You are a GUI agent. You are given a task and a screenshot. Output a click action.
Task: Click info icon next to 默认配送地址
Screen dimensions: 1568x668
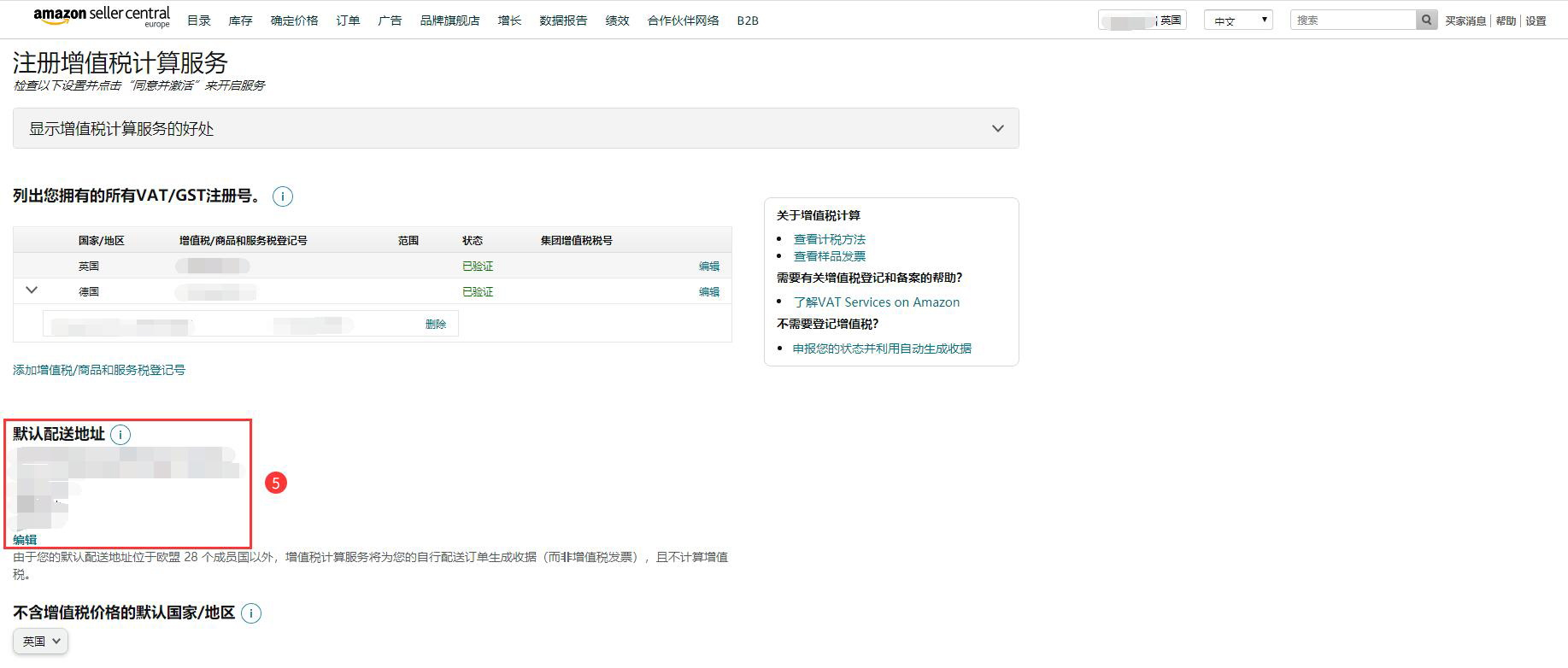120,435
